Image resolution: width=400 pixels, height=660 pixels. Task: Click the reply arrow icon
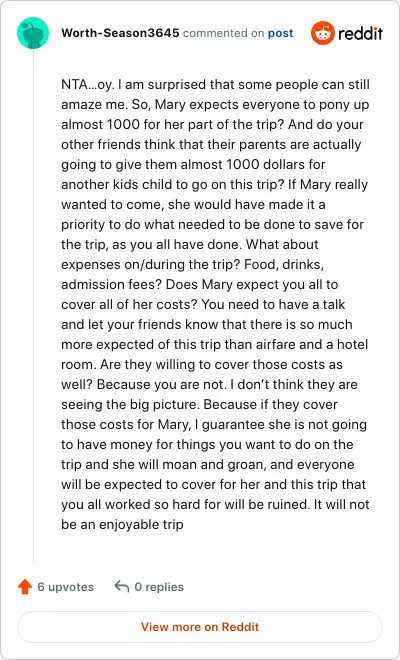122,586
